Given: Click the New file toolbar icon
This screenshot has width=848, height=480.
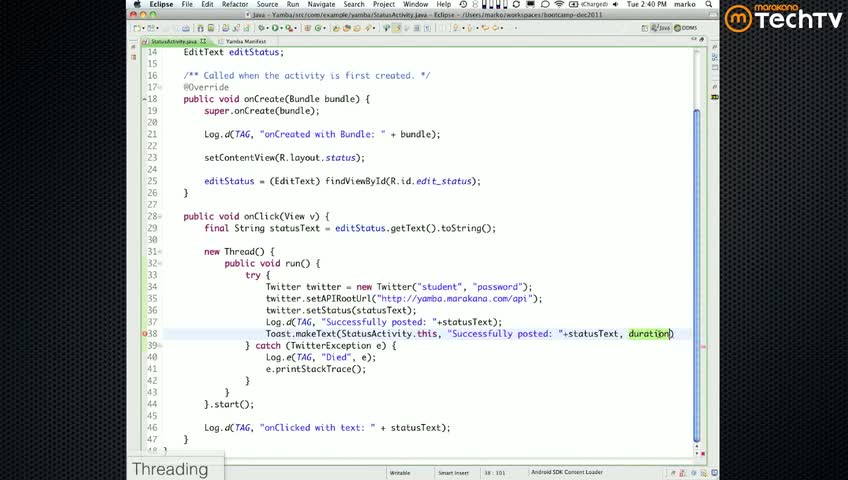Looking at the screenshot, I should coord(137,28).
